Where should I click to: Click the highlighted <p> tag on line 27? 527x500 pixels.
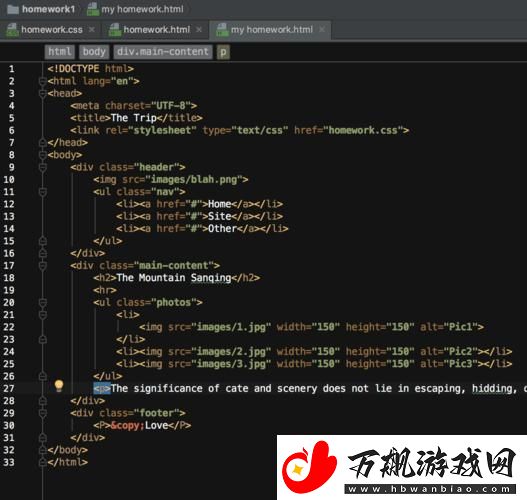click(x=102, y=388)
